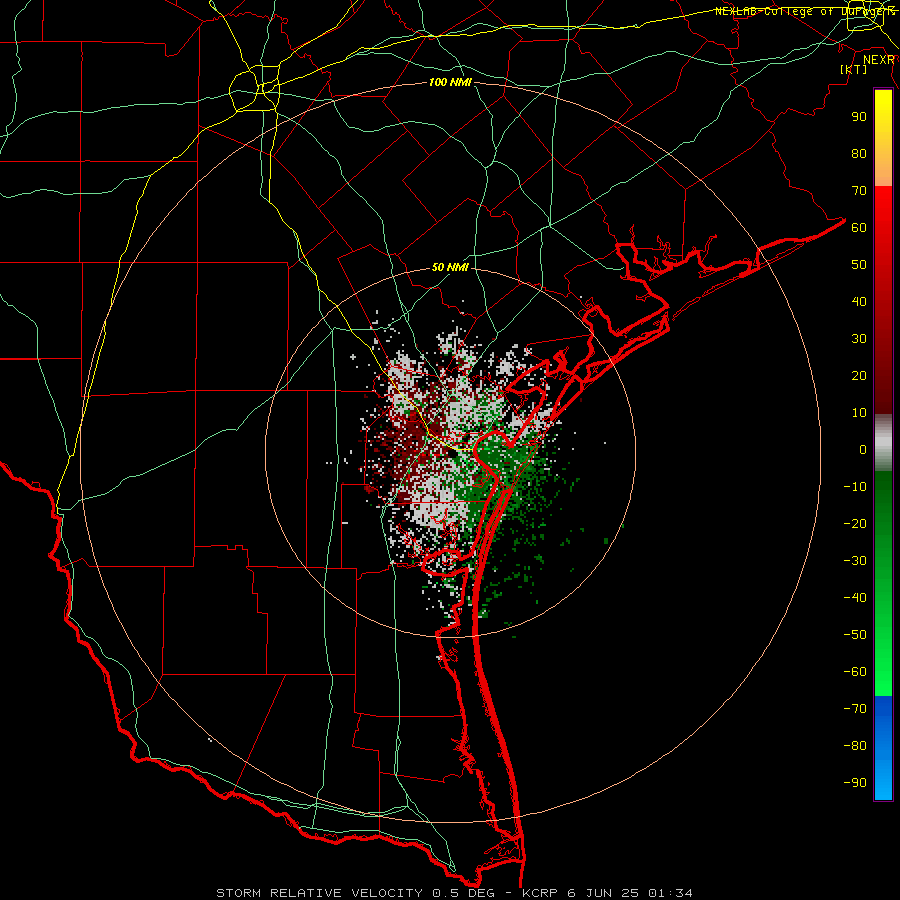Select the "STORM RELATIVE VELOCITY" caption text

(319, 893)
